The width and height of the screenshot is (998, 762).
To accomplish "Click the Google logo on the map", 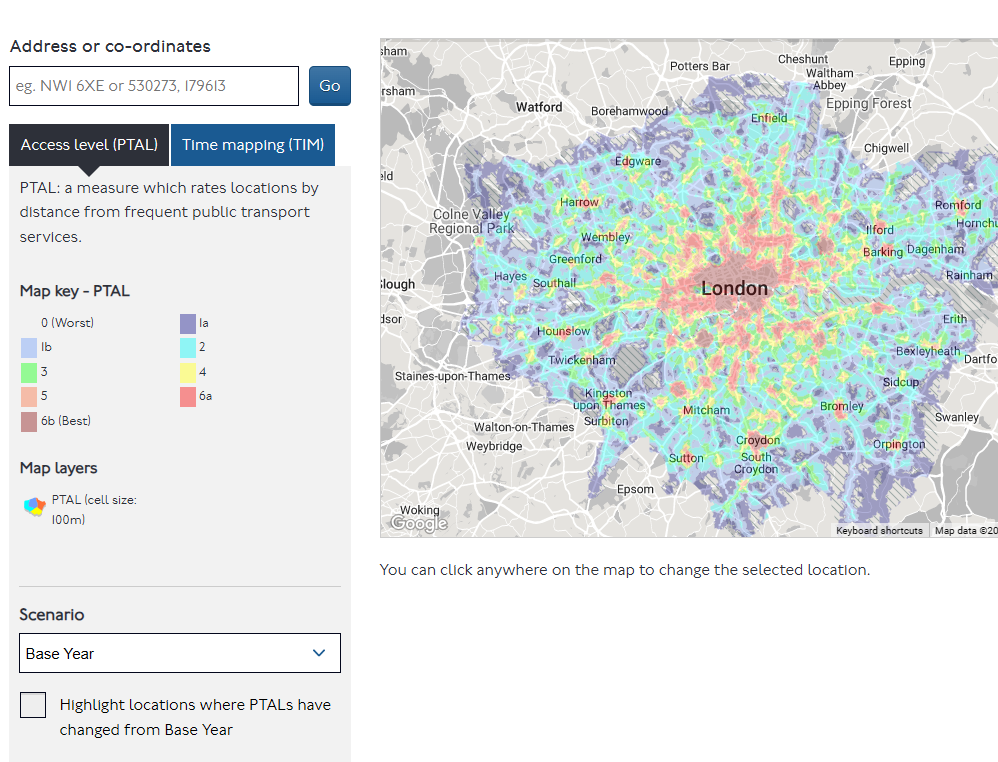I will click(418, 523).
